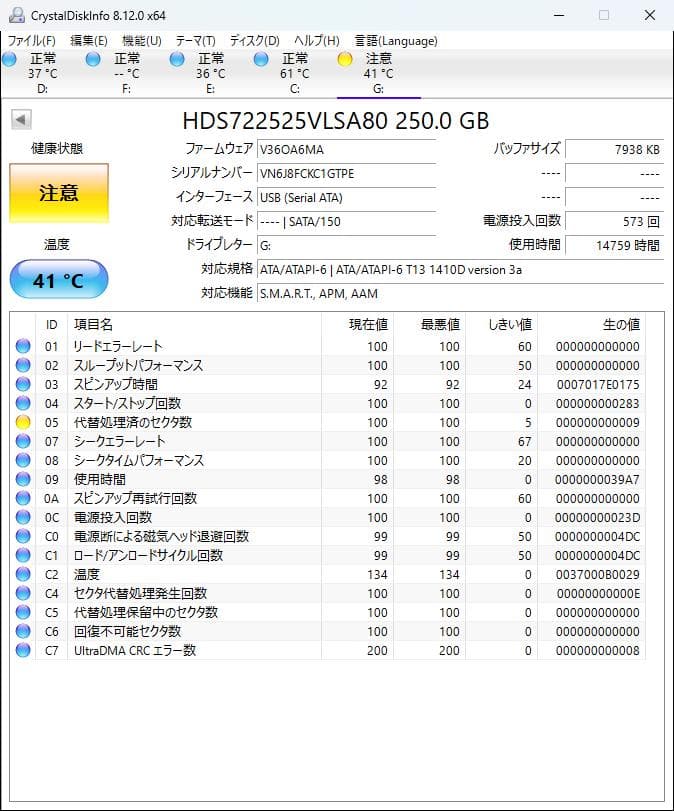Open the ディスク(D) menu
The height and width of the screenshot is (811, 674).
(x=254, y=41)
